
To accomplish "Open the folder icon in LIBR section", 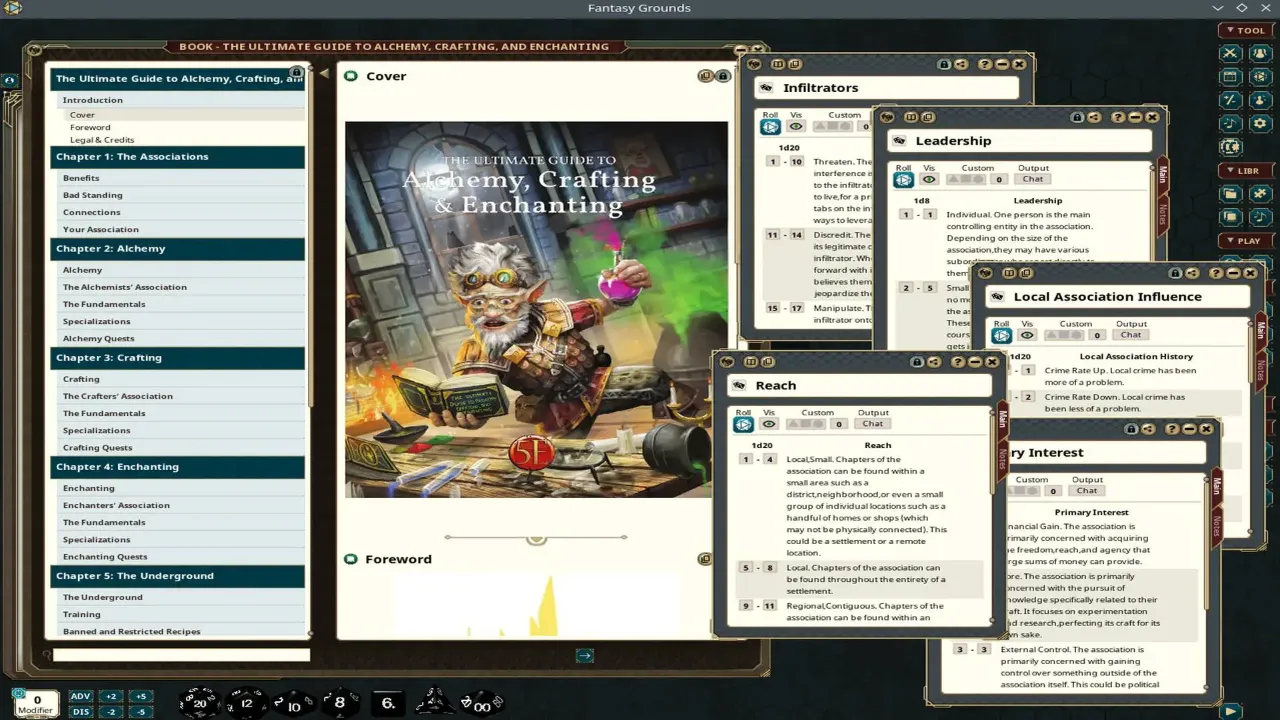I will click(x=1231, y=193).
